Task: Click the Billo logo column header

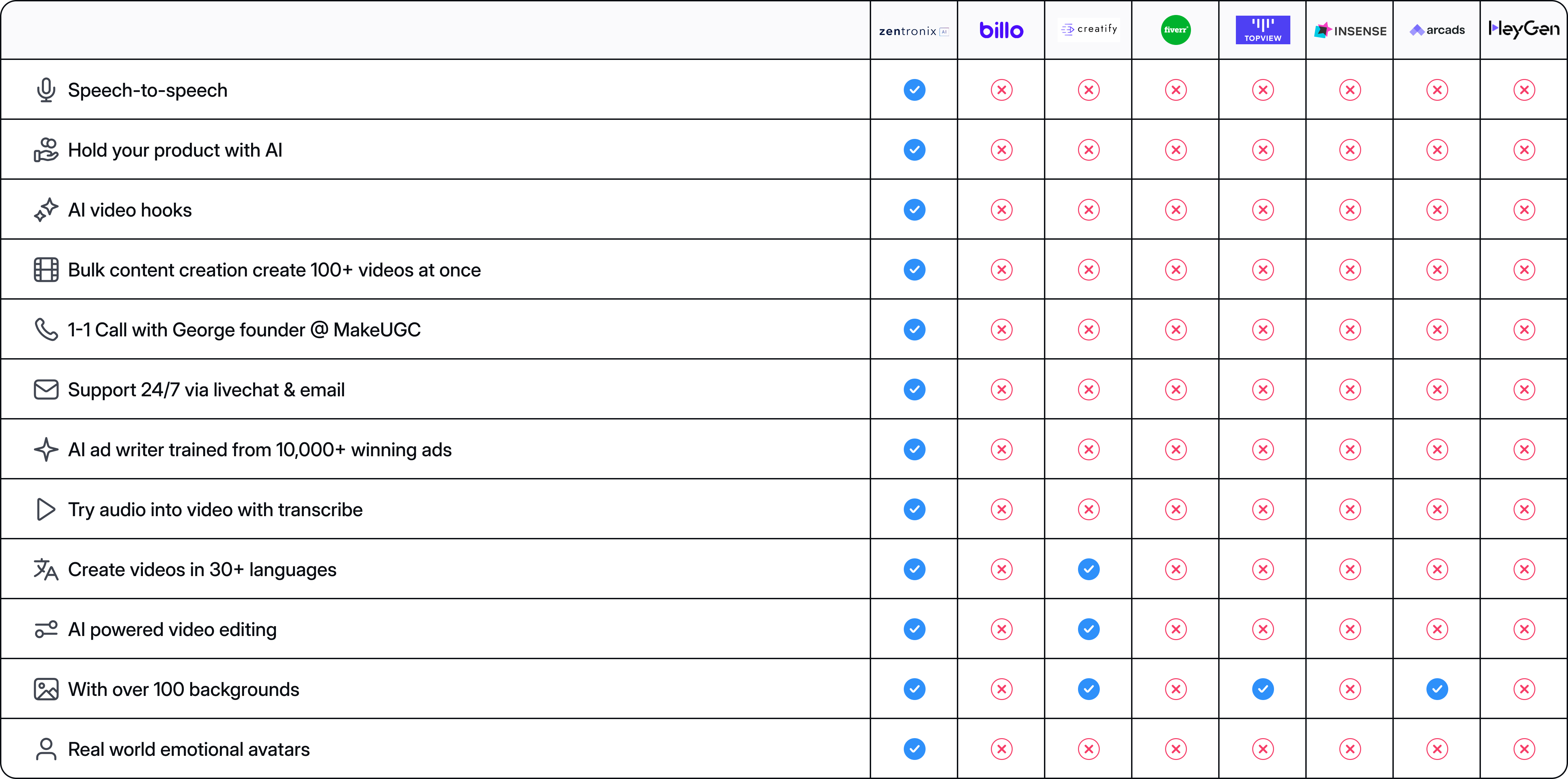Action: click(1001, 30)
